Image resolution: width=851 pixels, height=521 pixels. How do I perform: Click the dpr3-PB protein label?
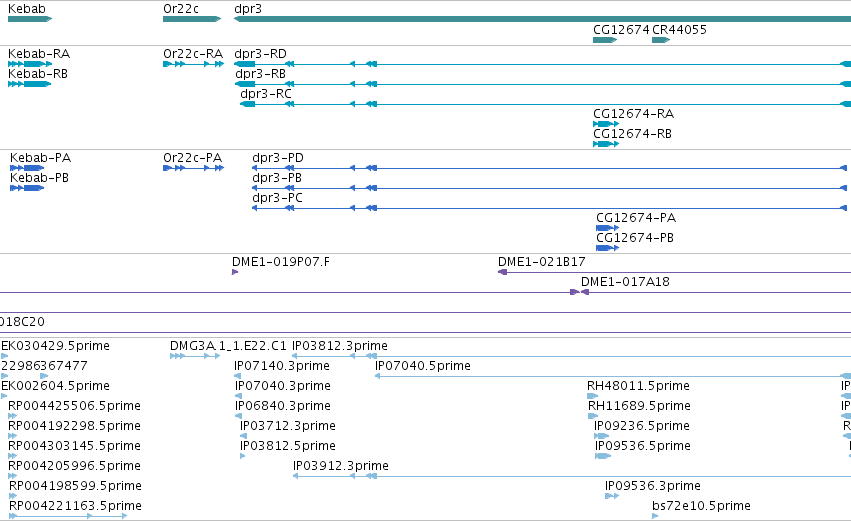[277, 179]
